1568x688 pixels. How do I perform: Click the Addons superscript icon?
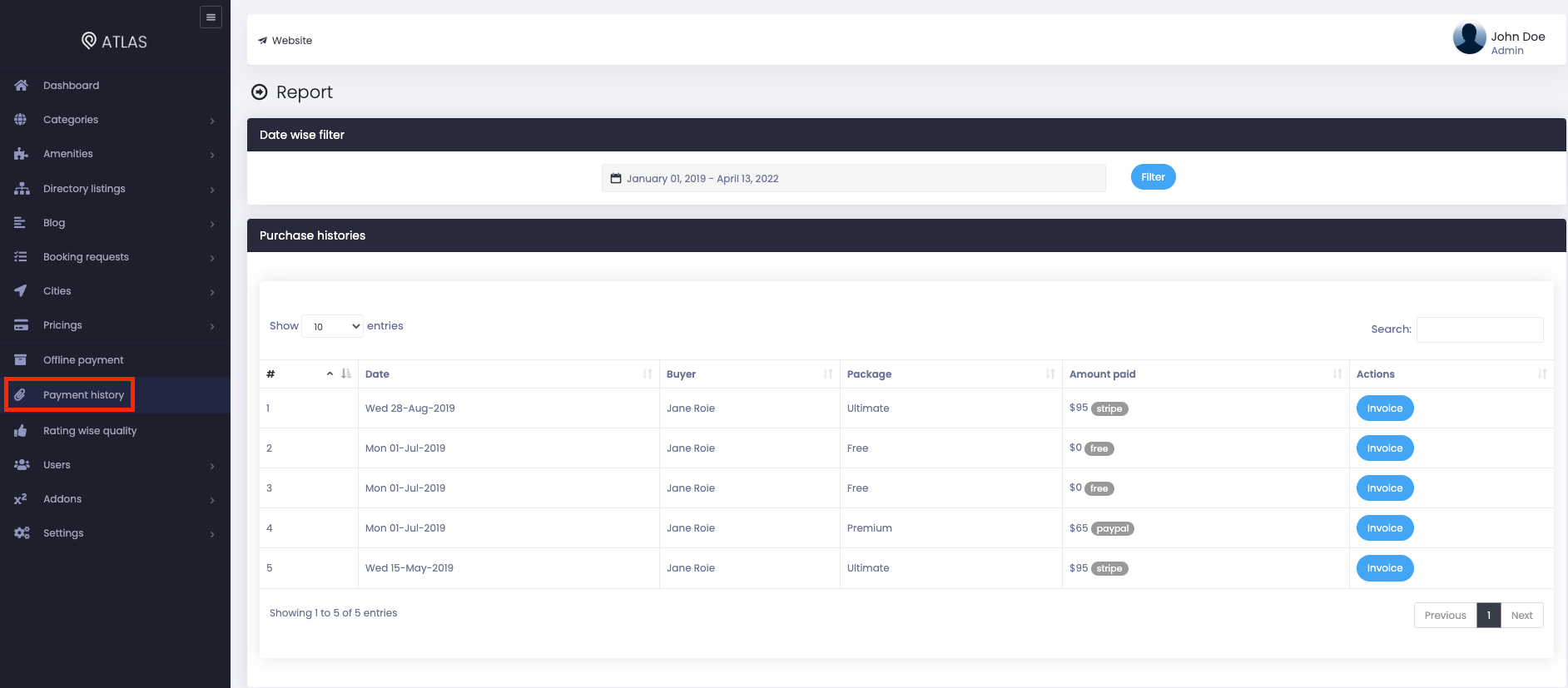coord(21,498)
